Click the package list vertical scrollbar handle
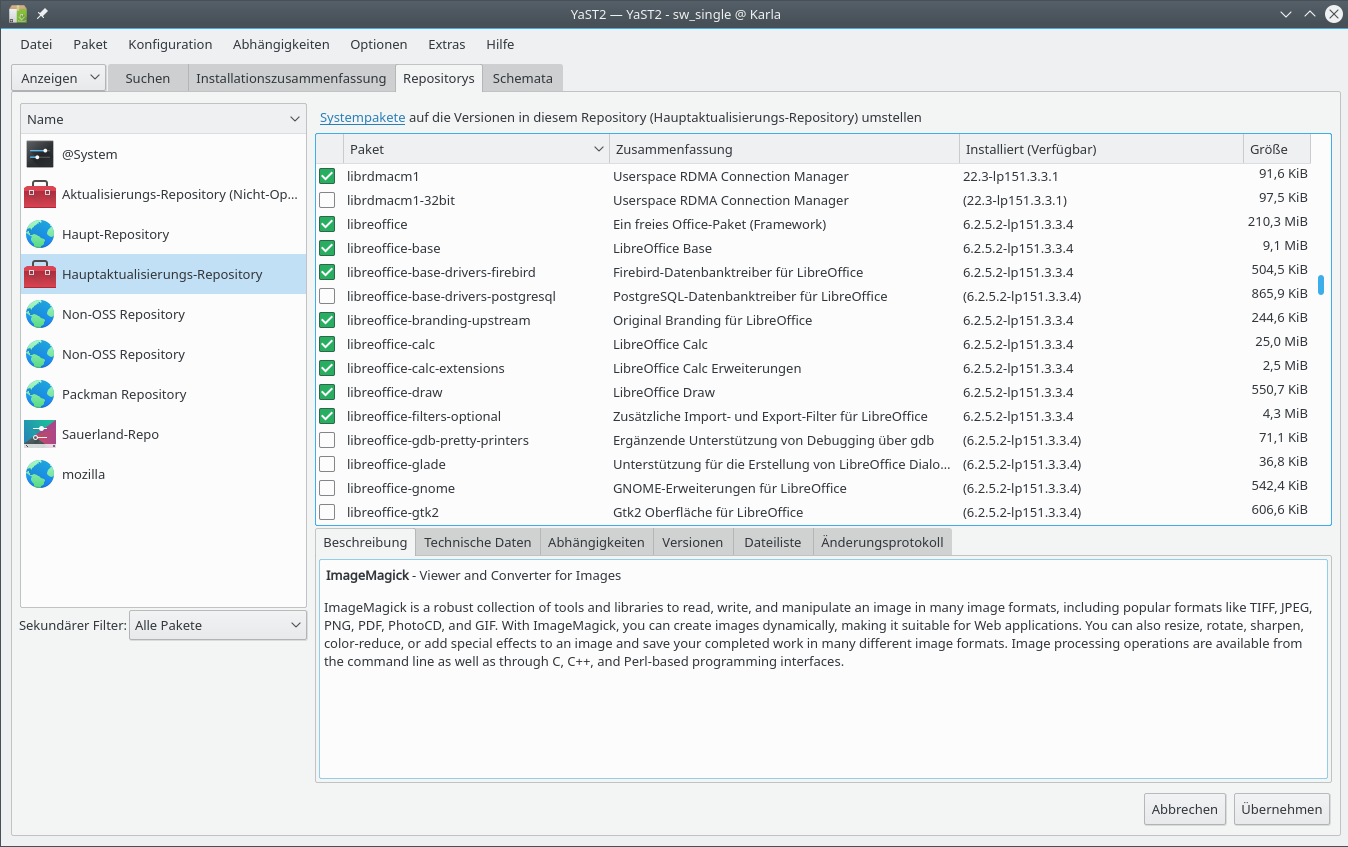1348x847 pixels. click(1321, 285)
